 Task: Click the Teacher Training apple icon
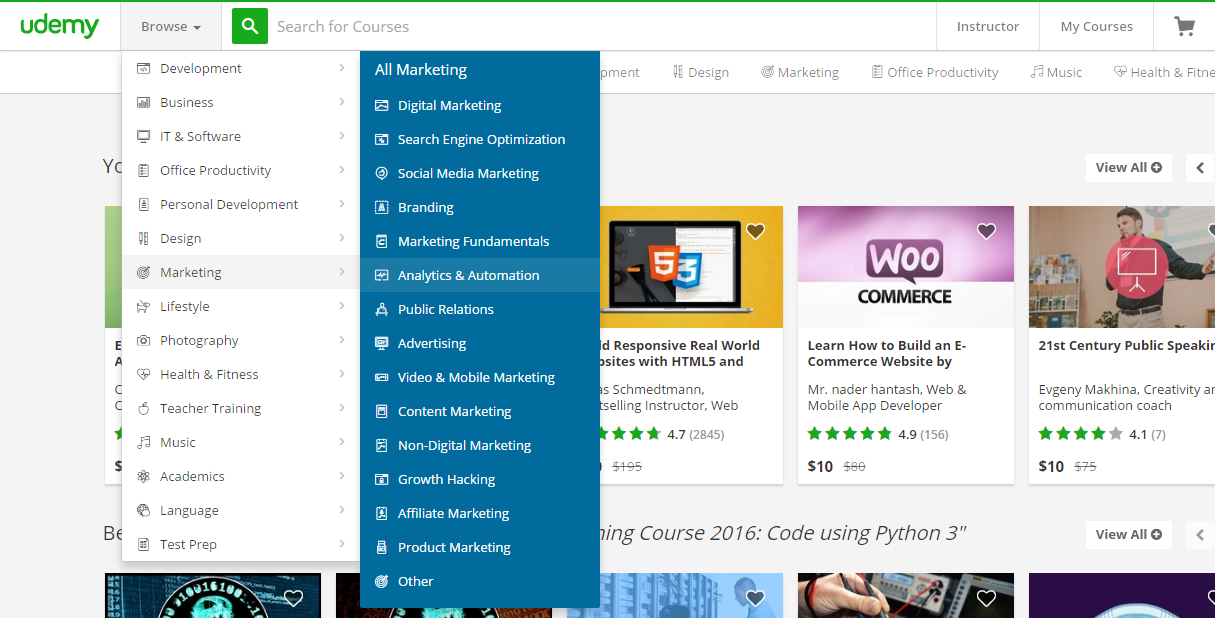click(143, 408)
